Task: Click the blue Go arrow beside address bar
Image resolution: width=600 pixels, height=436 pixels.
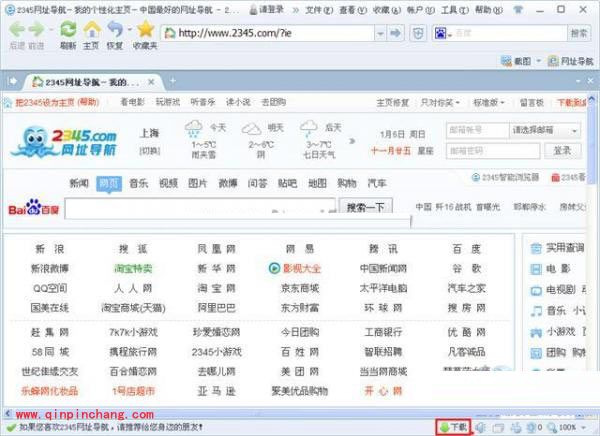Action: (x=395, y=33)
